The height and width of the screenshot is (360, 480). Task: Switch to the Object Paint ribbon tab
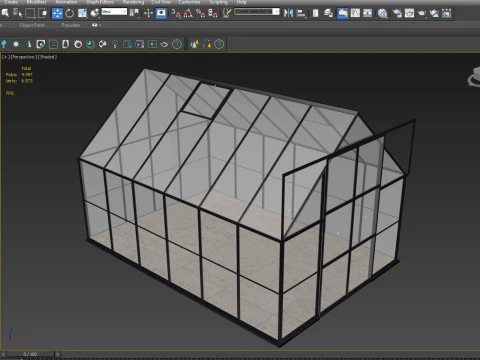coord(32,25)
